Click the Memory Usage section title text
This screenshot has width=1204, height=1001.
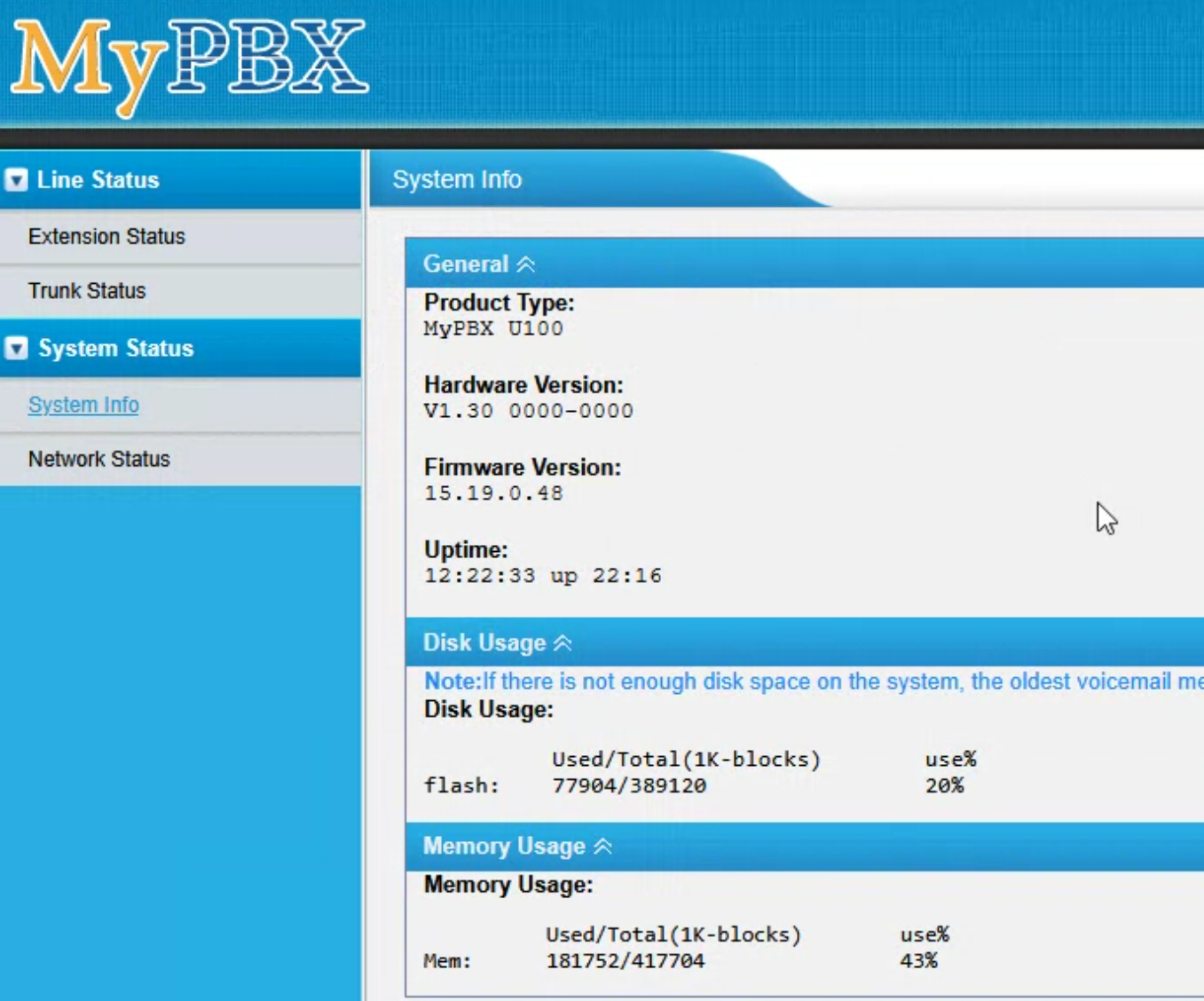pyautogui.click(x=503, y=847)
